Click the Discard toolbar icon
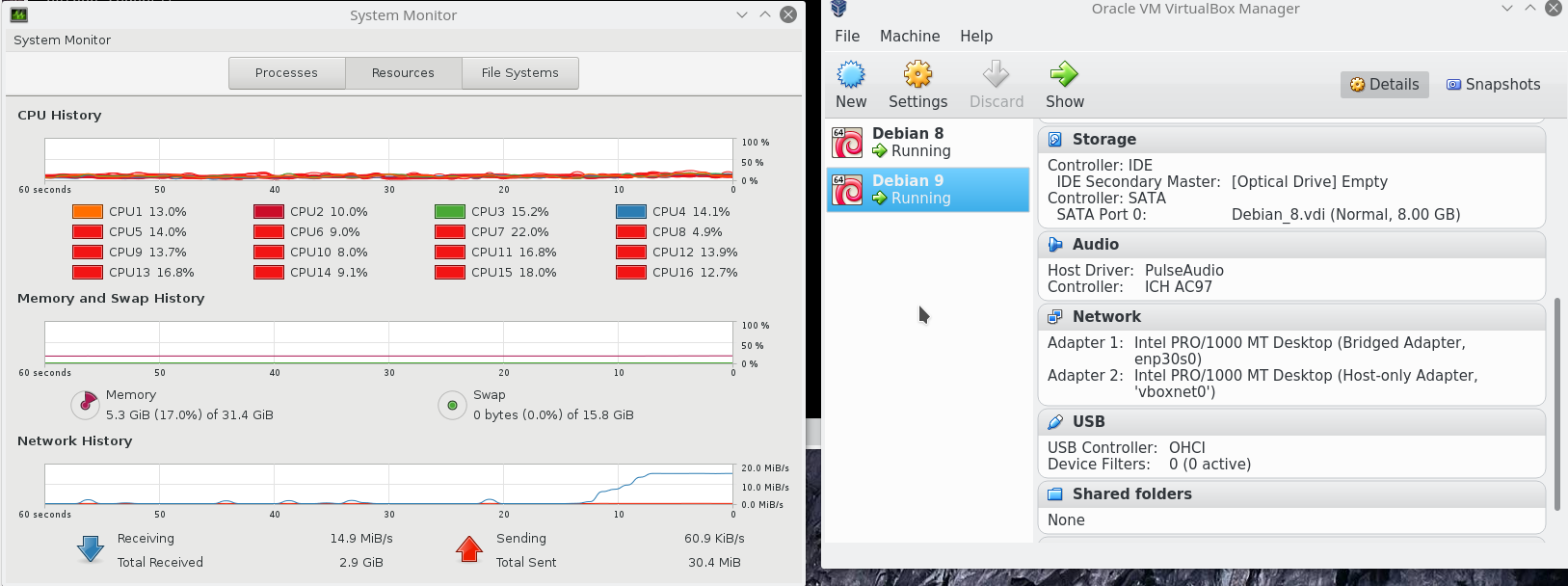Viewport: 1568px width, 586px height. (x=996, y=74)
